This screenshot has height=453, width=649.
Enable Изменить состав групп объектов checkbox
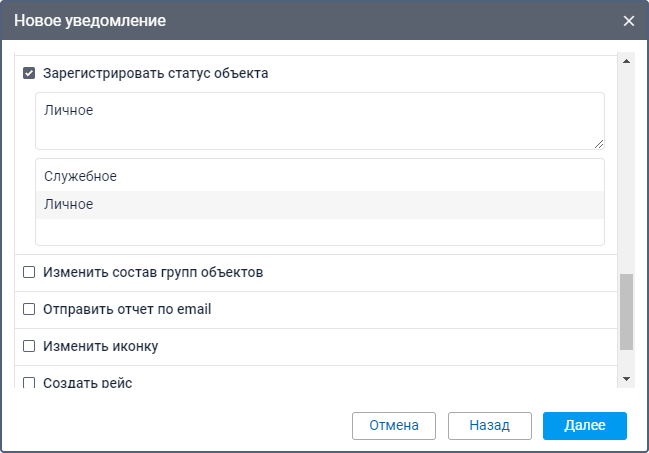click(29, 272)
